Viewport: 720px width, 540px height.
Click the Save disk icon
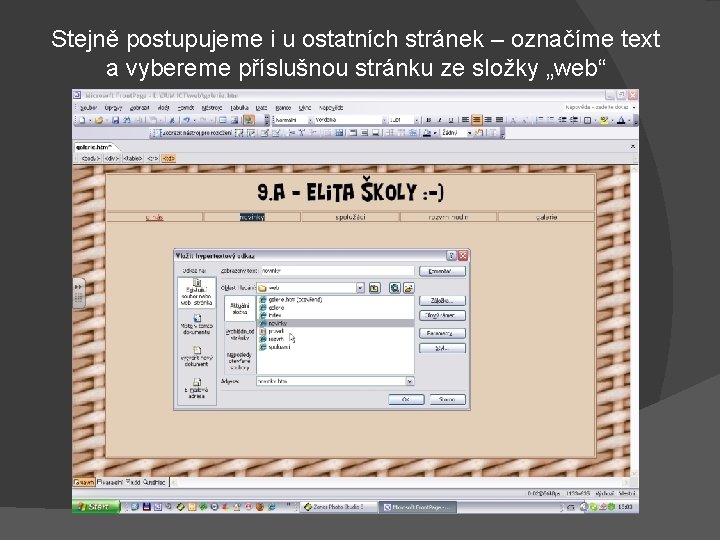pos(116,120)
